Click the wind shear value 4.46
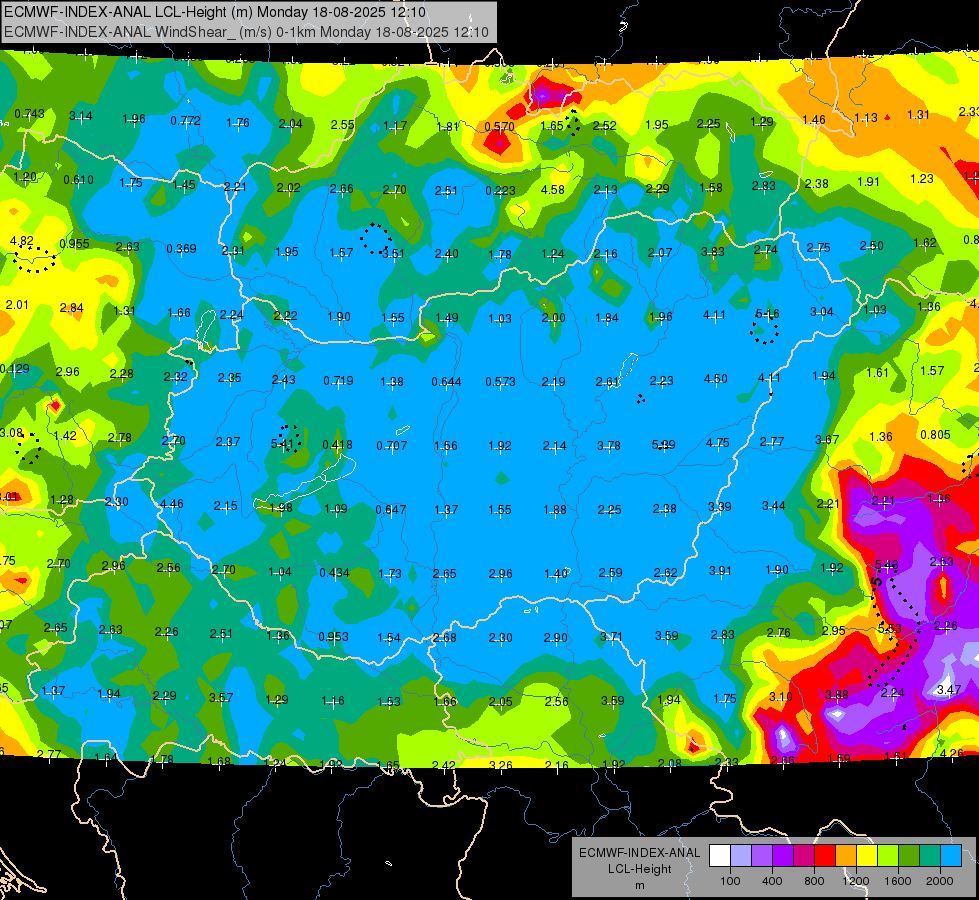This screenshot has width=979, height=900. coord(172,503)
